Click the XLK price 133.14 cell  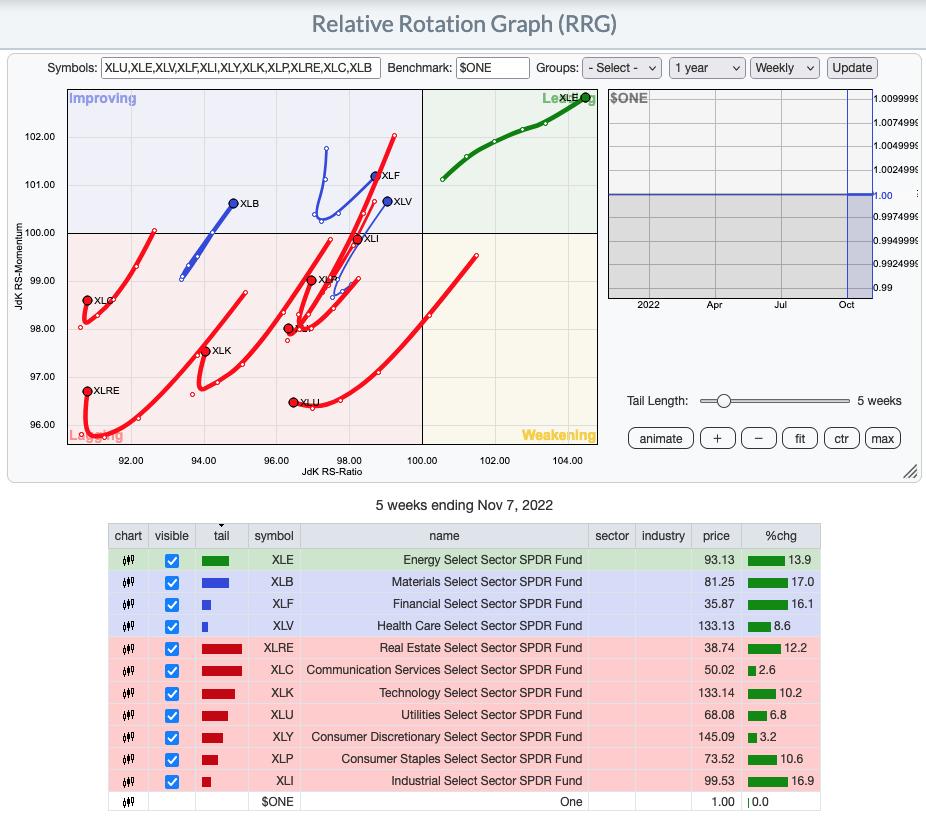(716, 693)
